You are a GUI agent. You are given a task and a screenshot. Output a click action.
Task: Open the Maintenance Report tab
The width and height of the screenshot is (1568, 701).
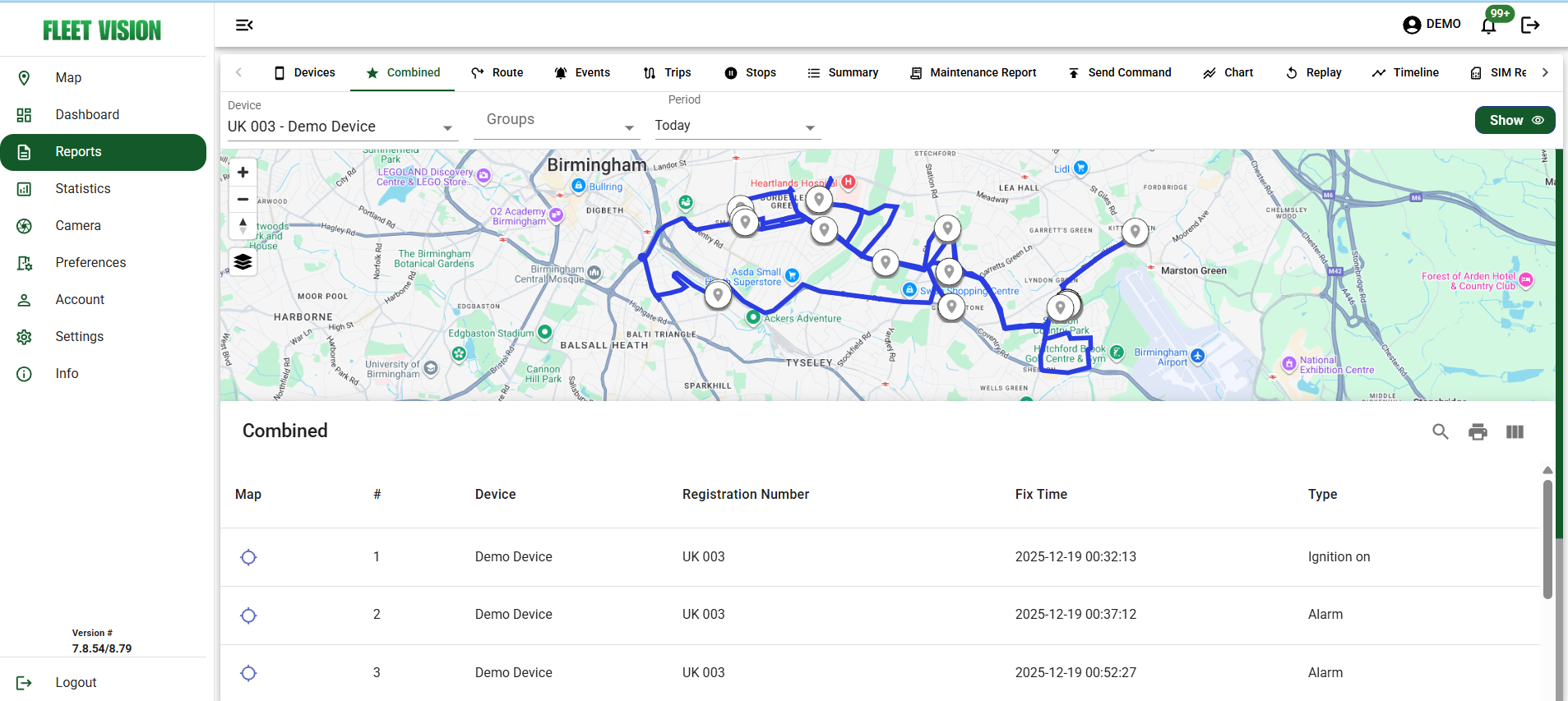[974, 72]
